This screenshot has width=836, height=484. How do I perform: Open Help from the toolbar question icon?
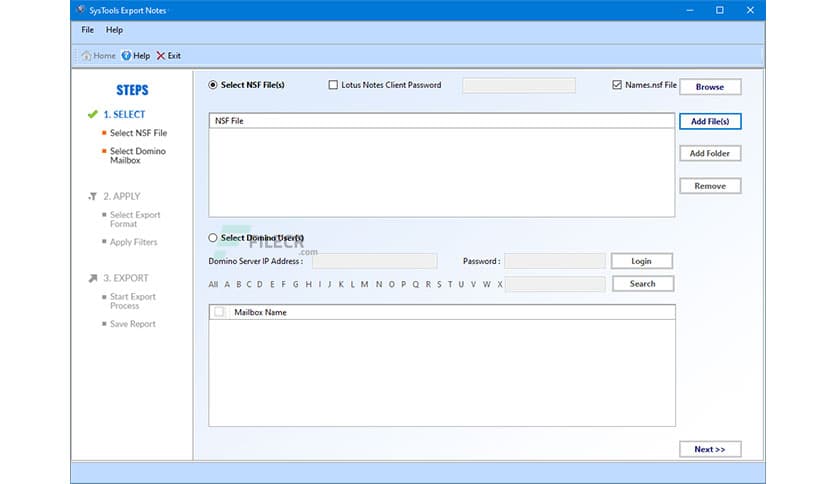(126, 55)
